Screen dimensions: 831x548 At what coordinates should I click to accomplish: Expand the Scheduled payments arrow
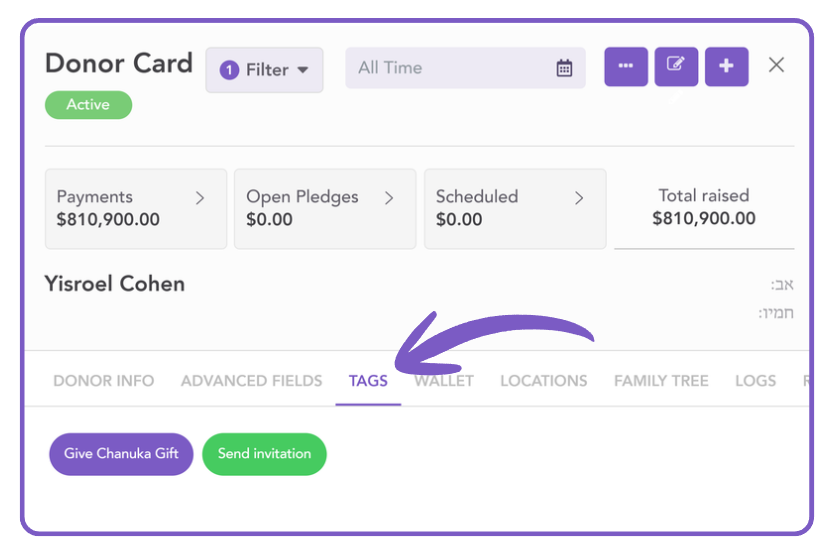pos(579,198)
